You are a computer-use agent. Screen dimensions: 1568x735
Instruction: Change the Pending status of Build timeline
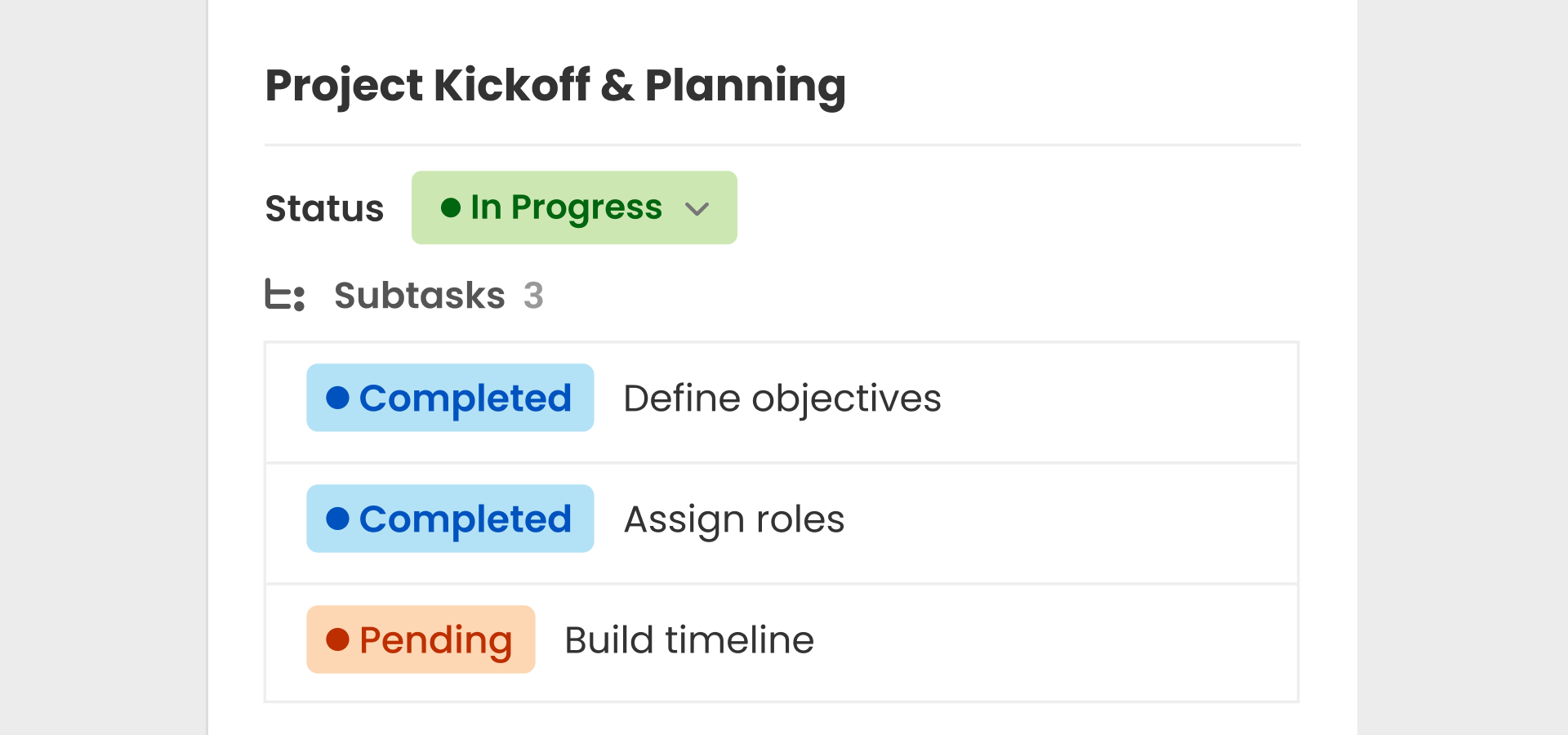[421, 639]
